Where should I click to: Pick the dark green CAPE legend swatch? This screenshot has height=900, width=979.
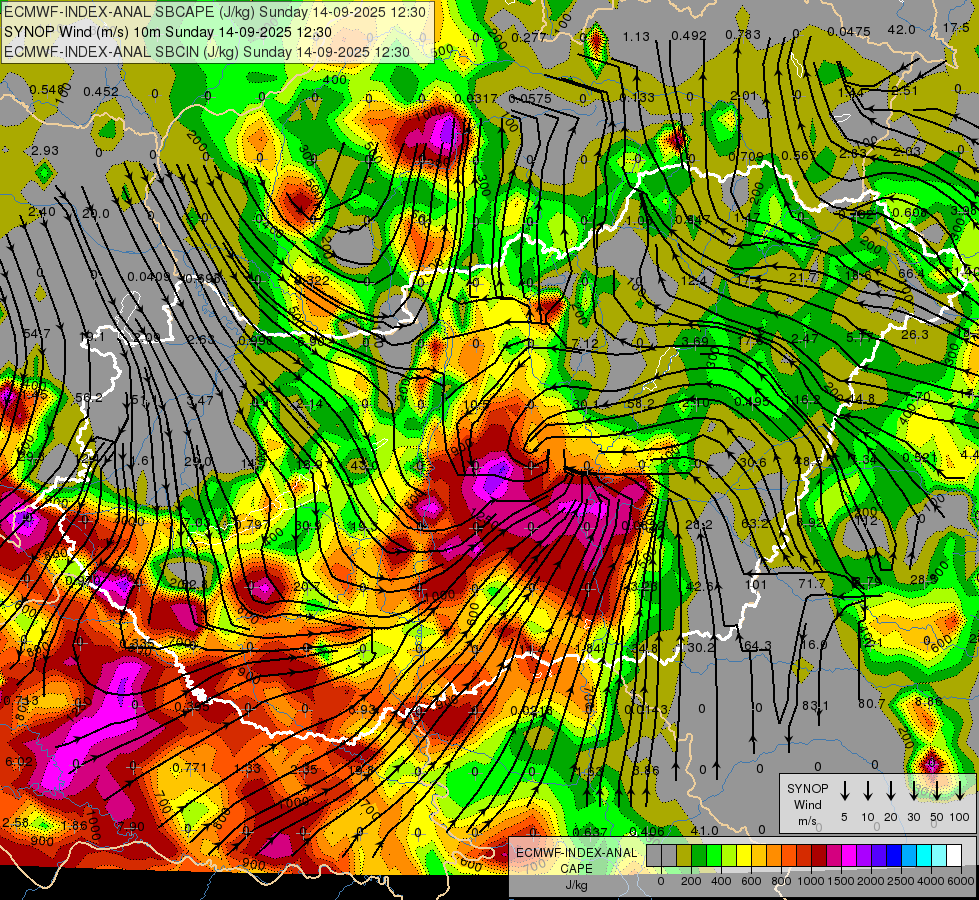click(x=699, y=856)
